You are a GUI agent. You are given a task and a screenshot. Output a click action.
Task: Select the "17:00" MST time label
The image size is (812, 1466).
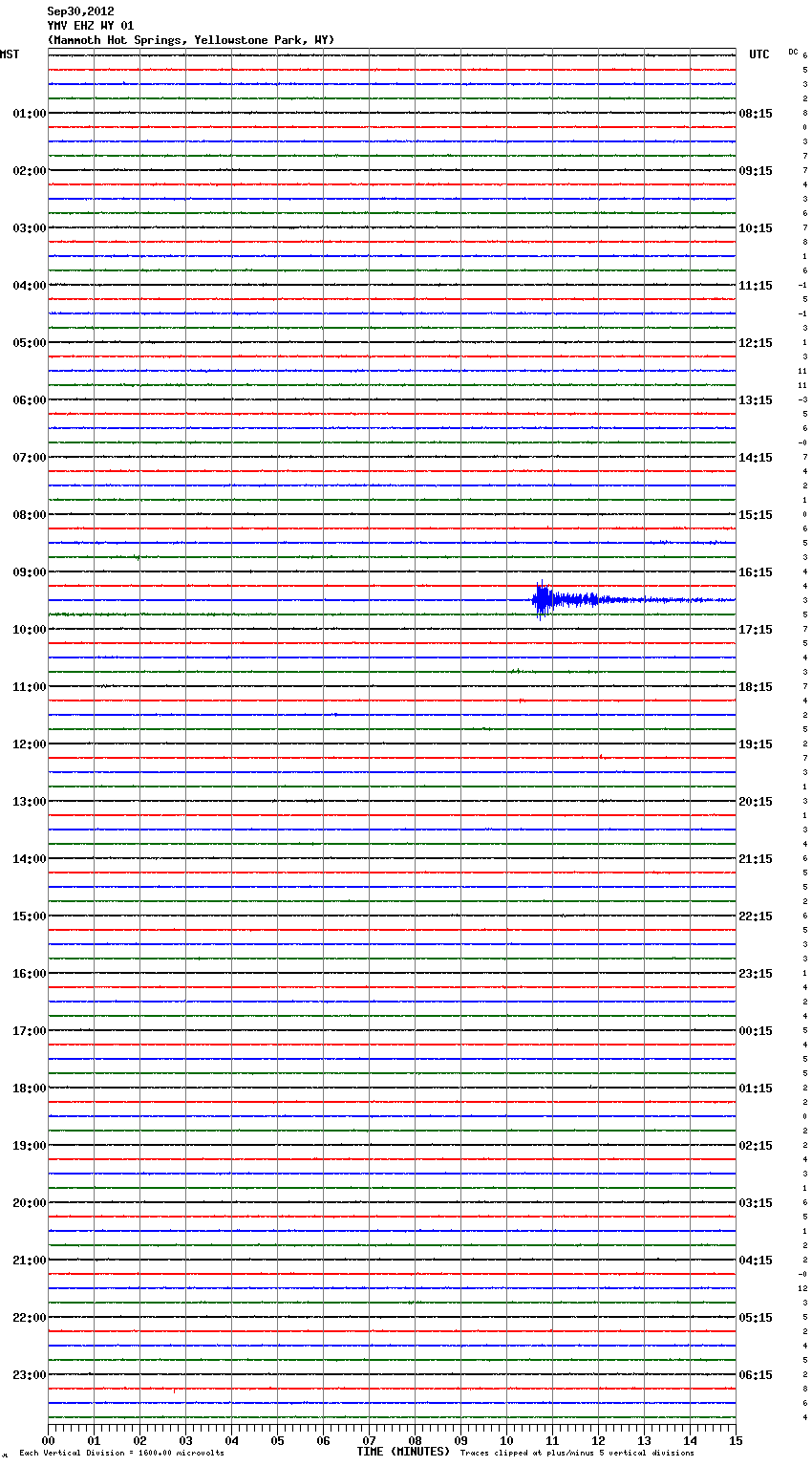(x=30, y=1031)
